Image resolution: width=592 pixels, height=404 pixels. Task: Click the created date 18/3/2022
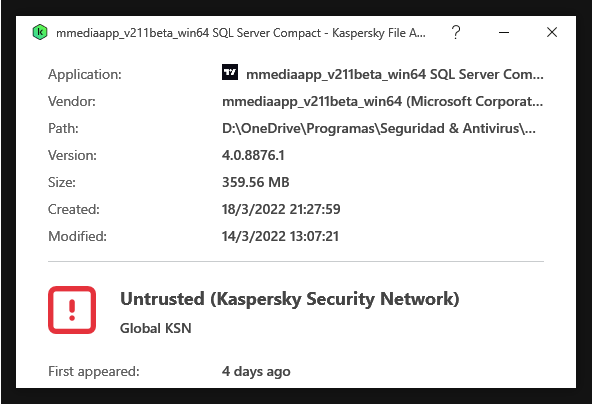281,209
